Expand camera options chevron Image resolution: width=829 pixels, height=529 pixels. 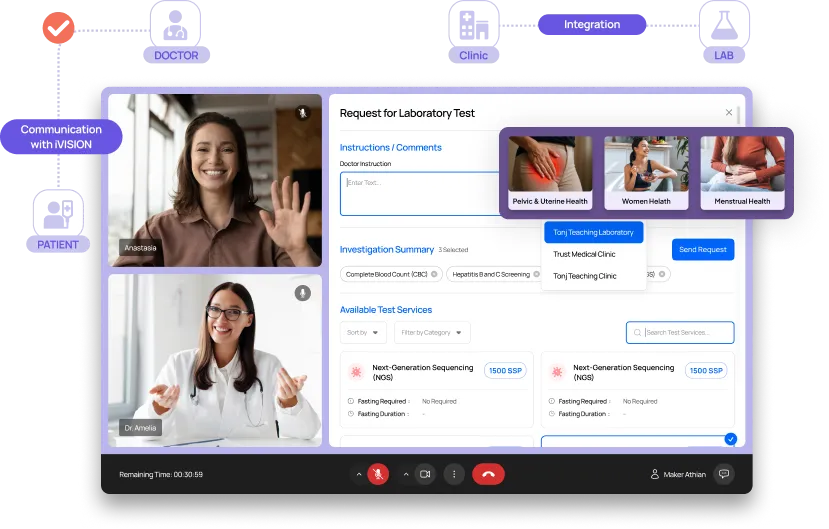[406, 475]
